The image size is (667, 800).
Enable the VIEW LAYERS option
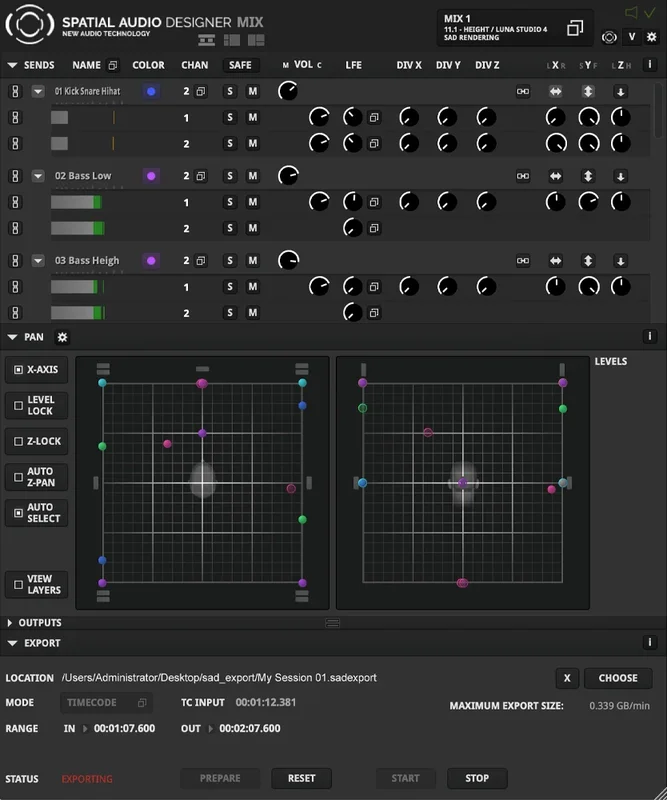36,585
